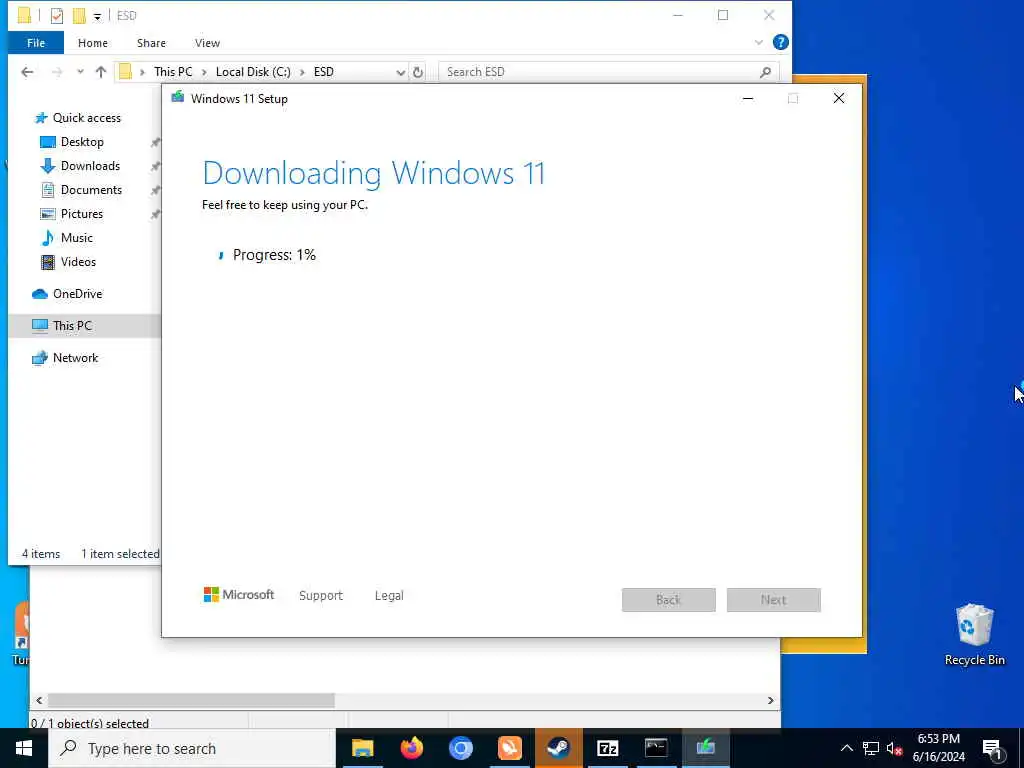Image resolution: width=1024 pixels, height=768 pixels.
Task: Open the Windows Start menu
Action: click(x=24, y=748)
